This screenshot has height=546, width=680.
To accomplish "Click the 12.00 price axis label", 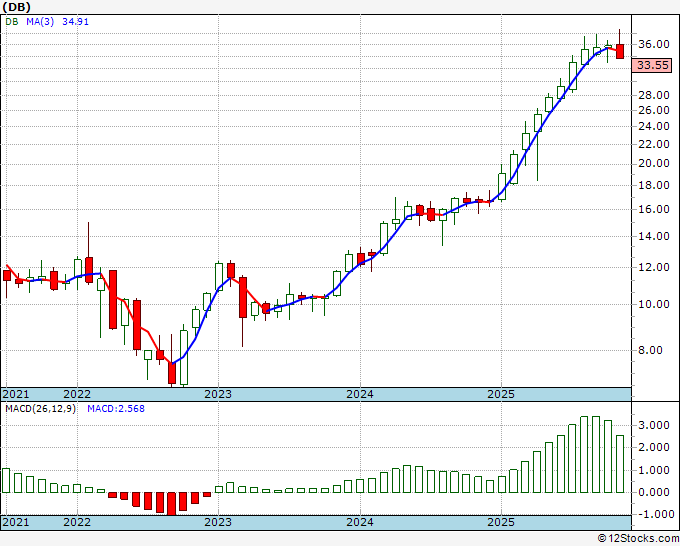I will click(x=654, y=267).
